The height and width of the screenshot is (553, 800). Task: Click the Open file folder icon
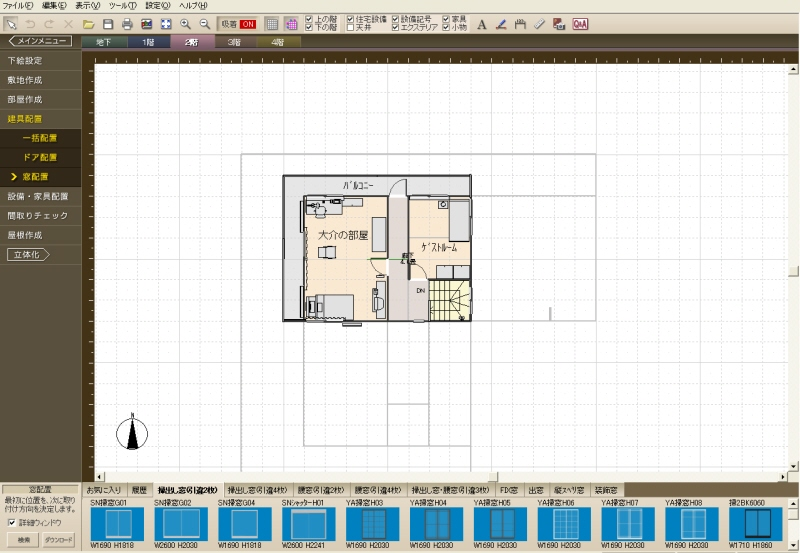pos(89,23)
